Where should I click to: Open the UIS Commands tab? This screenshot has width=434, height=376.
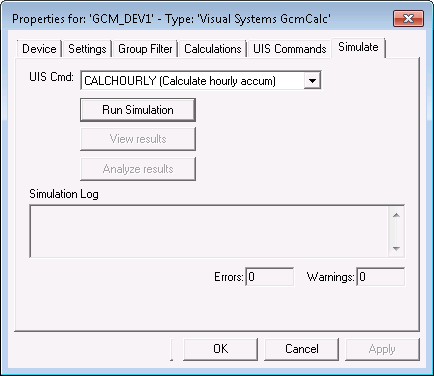(x=289, y=49)
